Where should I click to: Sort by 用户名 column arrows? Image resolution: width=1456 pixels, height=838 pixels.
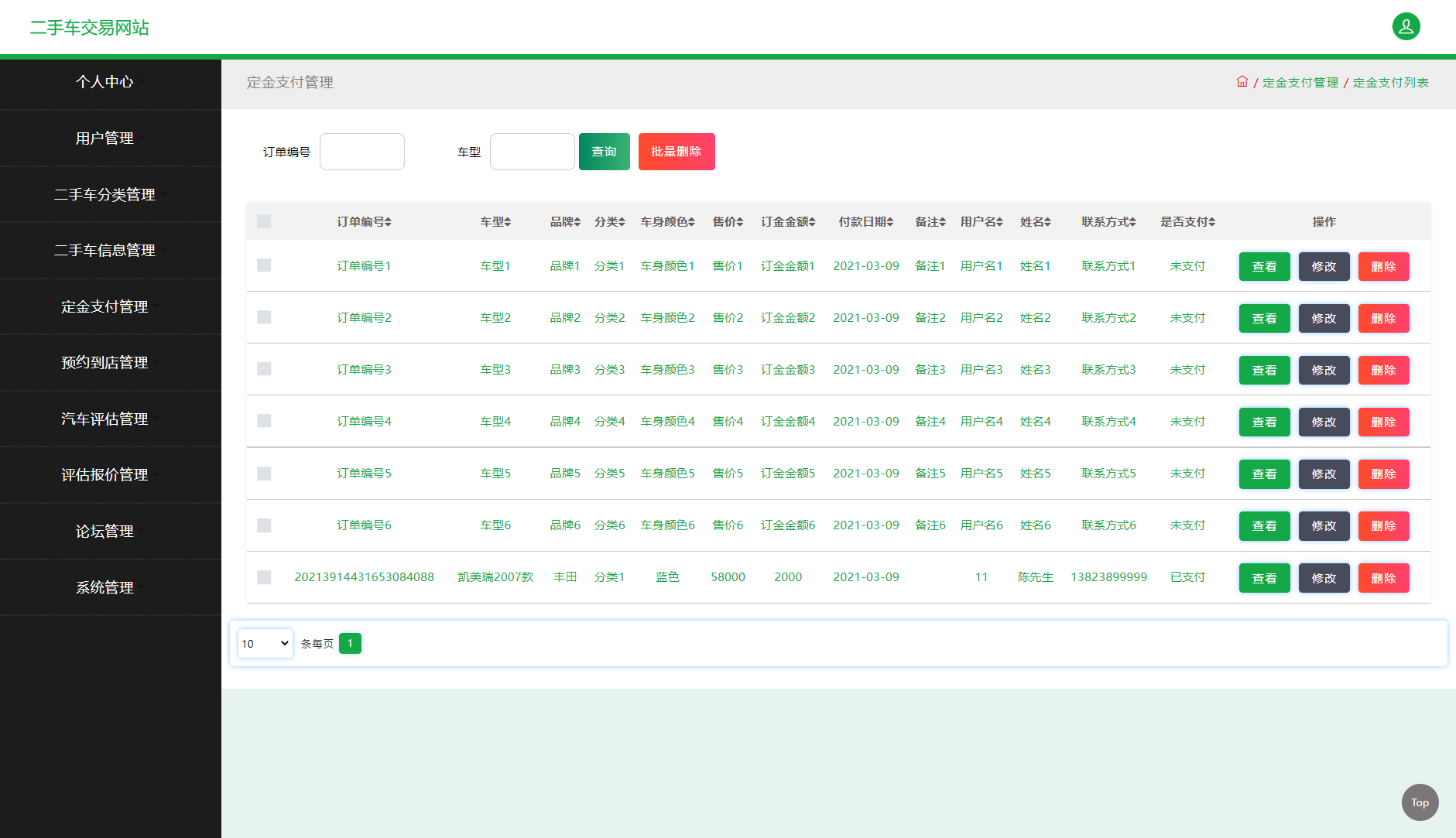tap(999, 222)
